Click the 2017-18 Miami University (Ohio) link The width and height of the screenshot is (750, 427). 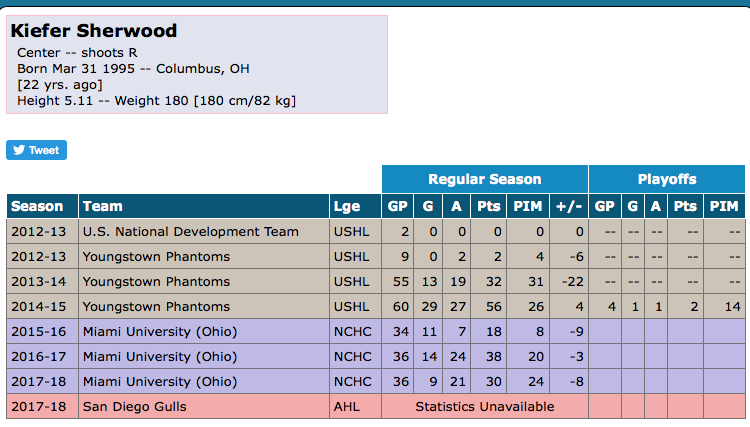[x=160, y=382]
